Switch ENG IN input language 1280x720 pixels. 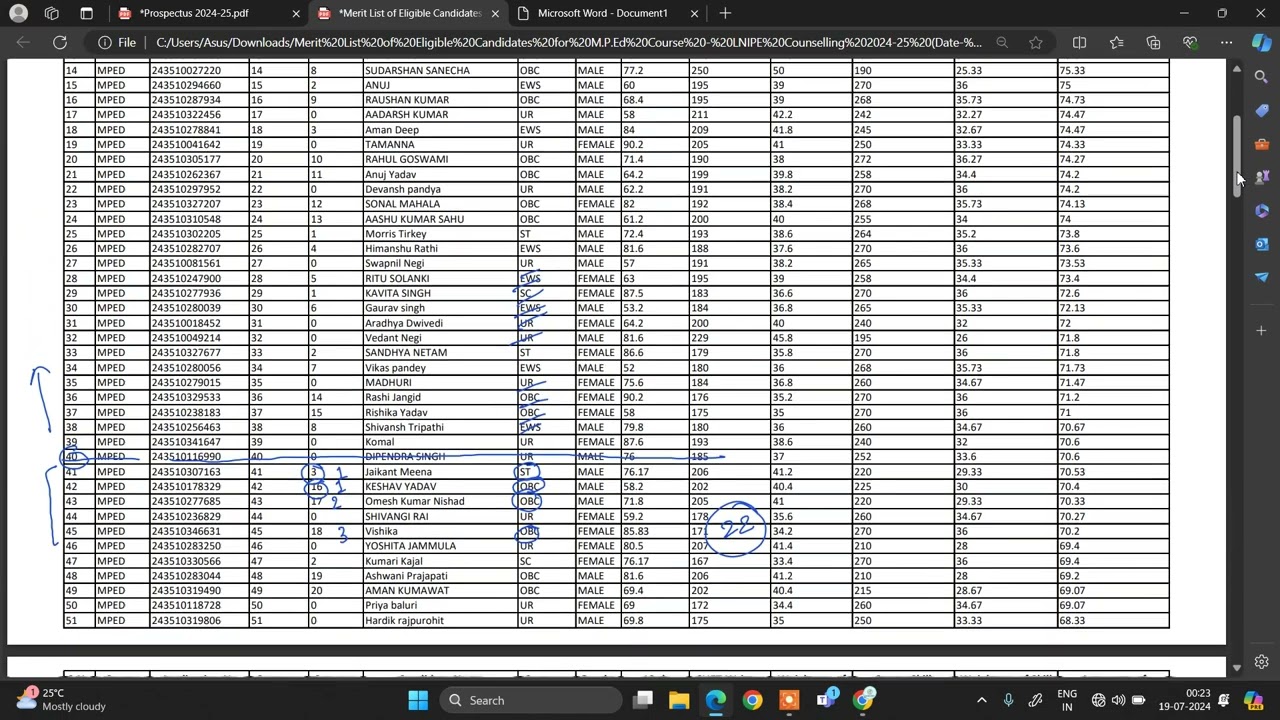click(1067, 700)
